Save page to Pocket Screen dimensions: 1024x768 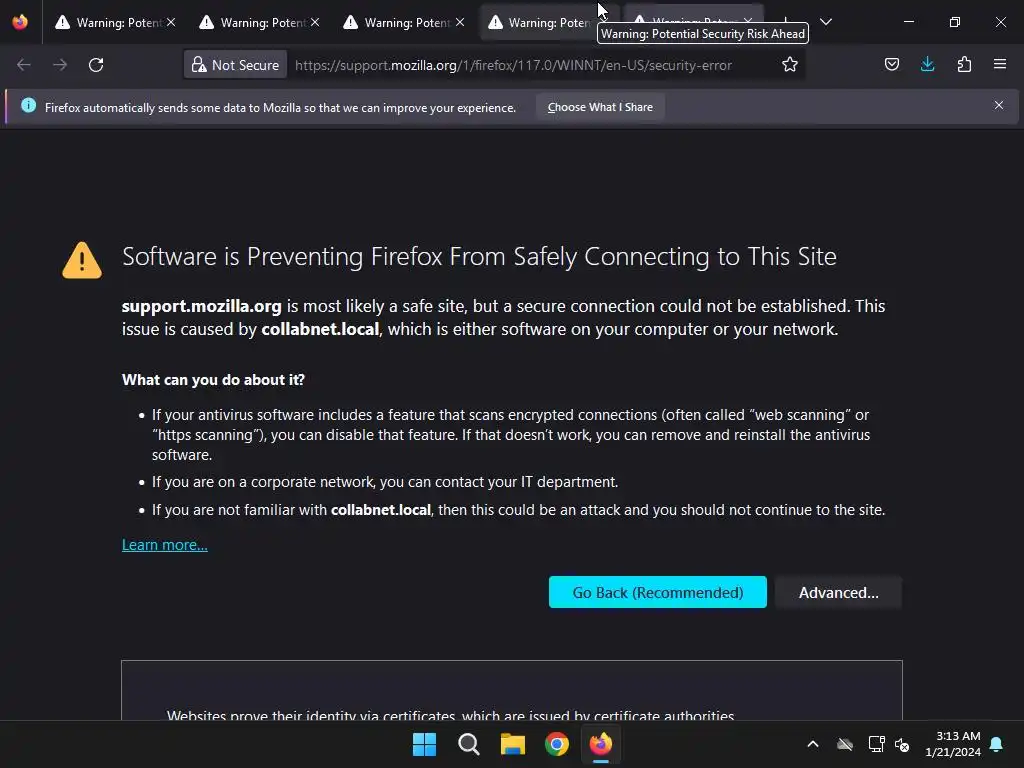[x=891, y=64]
